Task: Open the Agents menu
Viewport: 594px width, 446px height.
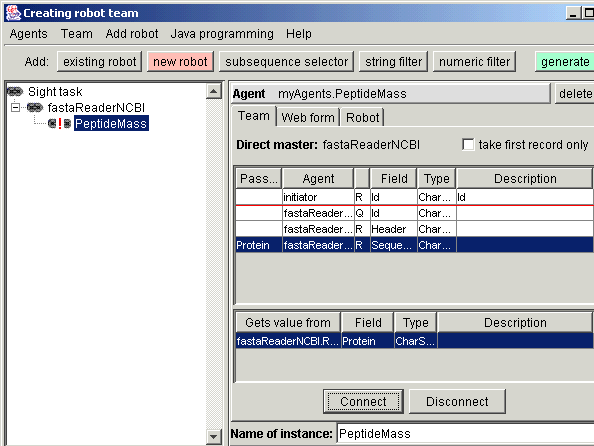Action: [29, 34]
